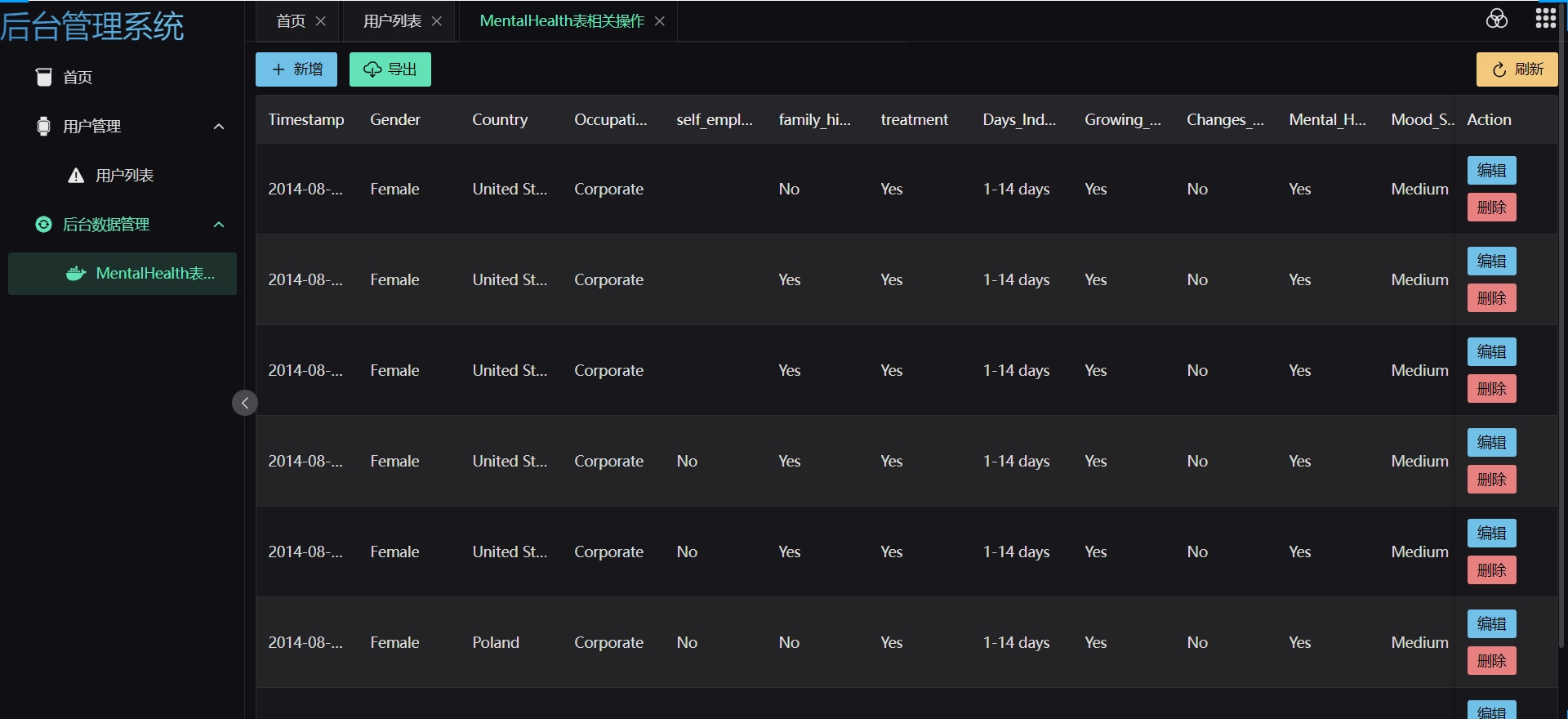Image resolution: width=1568 pixels, height=719 pixels.
Task: Open the grid apps icon at top right
Action: coord(1546,19)
